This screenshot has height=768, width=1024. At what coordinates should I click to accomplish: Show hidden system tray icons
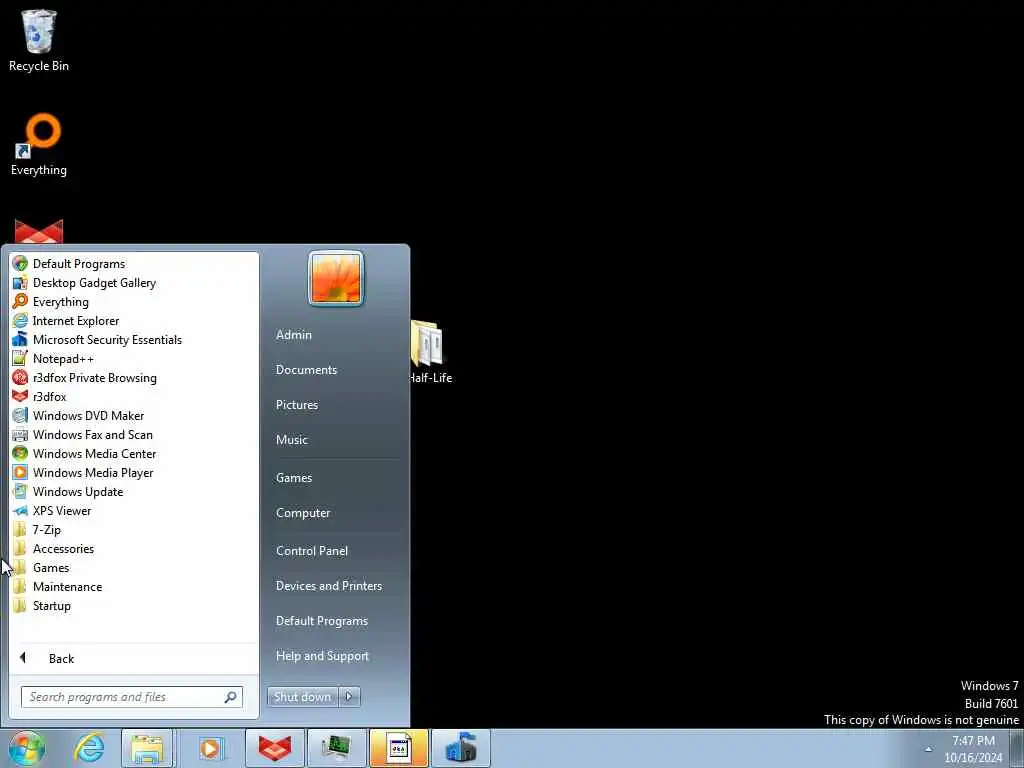(x=929, y=749)
